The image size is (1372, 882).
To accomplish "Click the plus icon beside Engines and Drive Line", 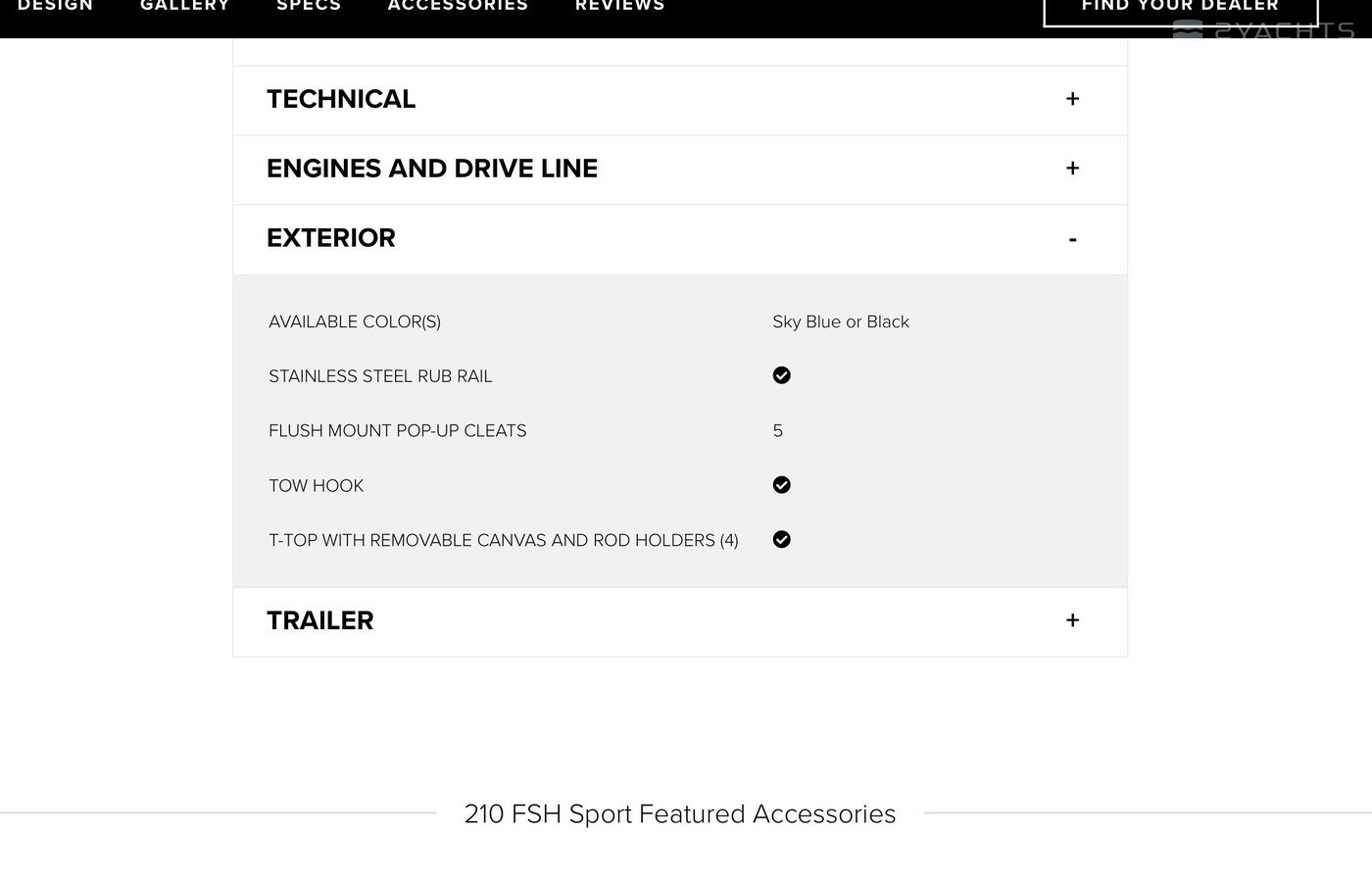I will 1072,169.
